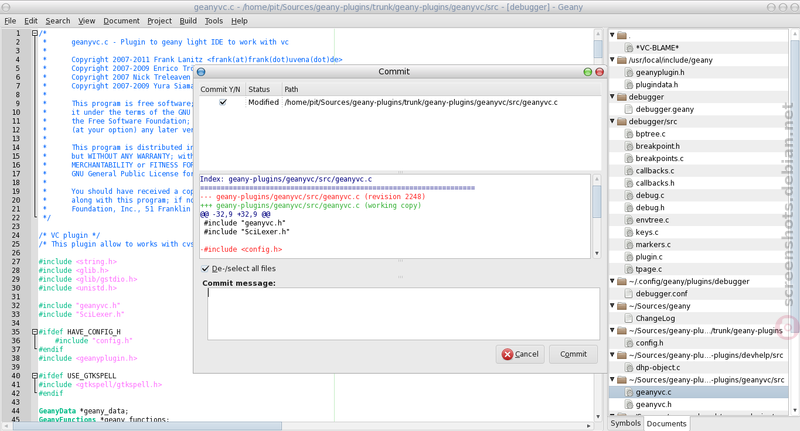Open the Help menu

click(239, 21)
